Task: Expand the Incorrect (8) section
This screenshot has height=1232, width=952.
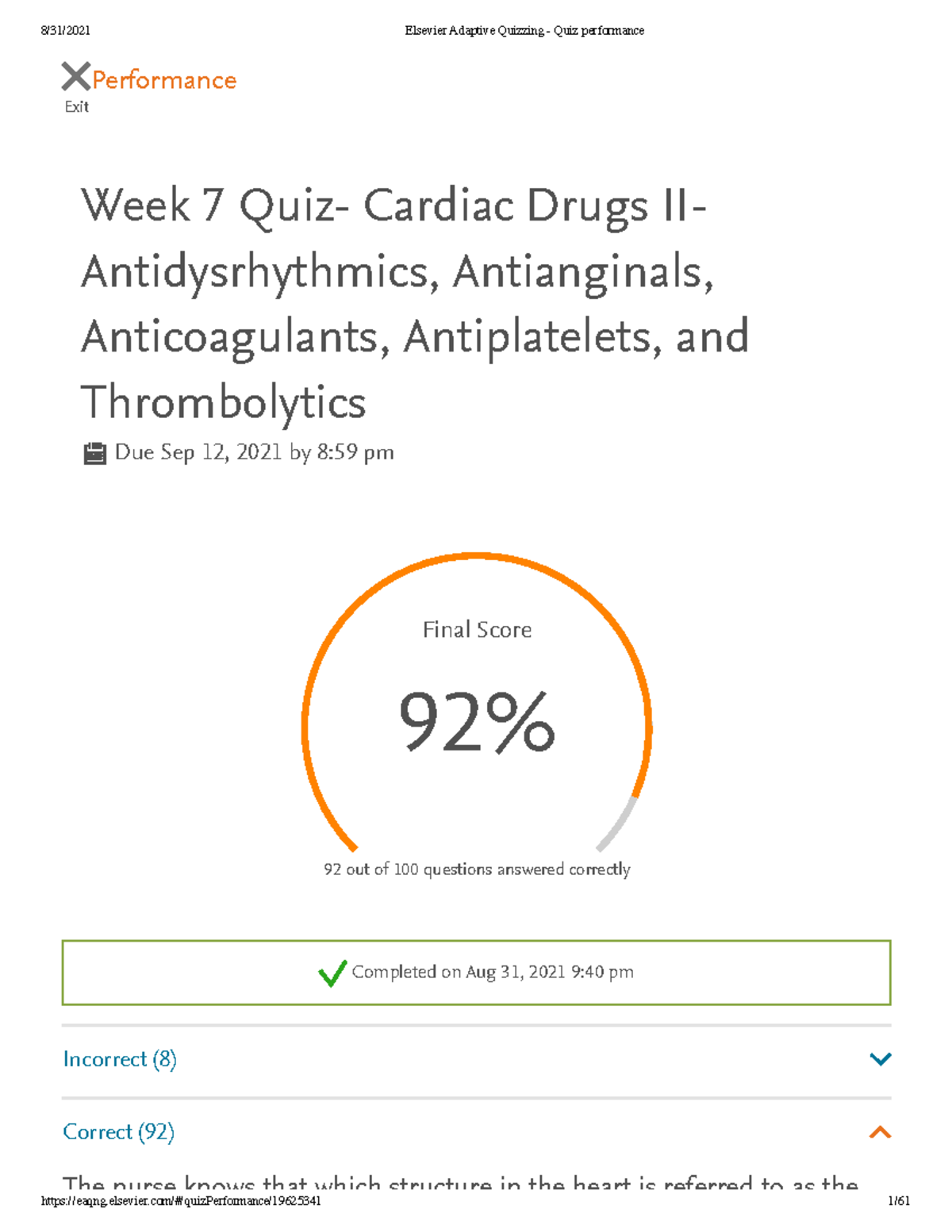Action: (x=119, y=1059)
